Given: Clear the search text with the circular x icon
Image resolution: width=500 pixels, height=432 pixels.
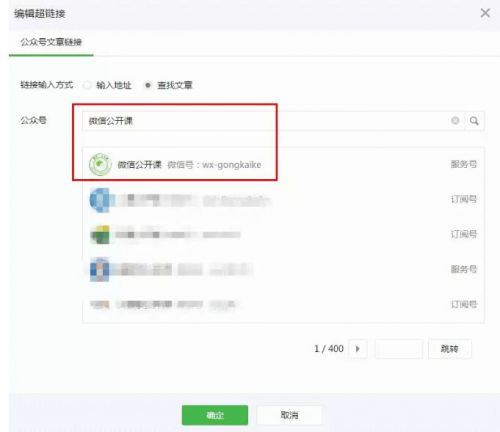Looking at the screenshot, I should pos(455,121).
